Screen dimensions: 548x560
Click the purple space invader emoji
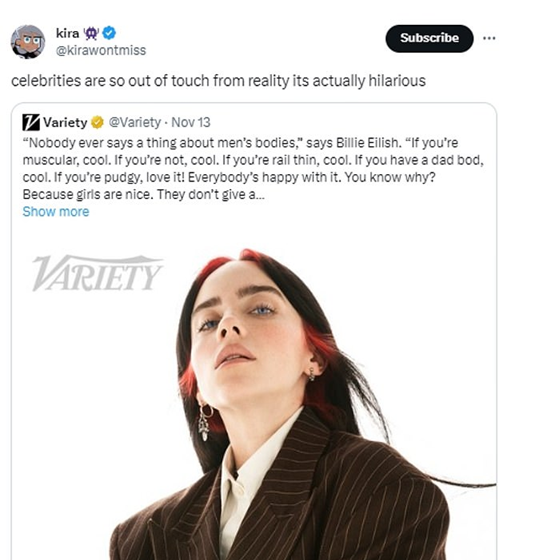coord(91,33)
